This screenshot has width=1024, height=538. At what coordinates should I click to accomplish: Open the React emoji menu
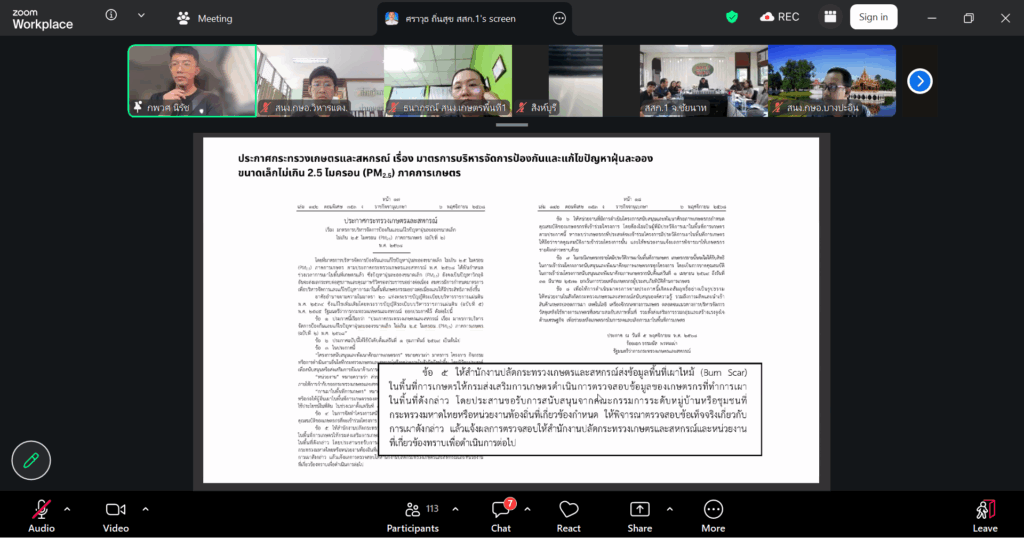click(x=569, y=510)
